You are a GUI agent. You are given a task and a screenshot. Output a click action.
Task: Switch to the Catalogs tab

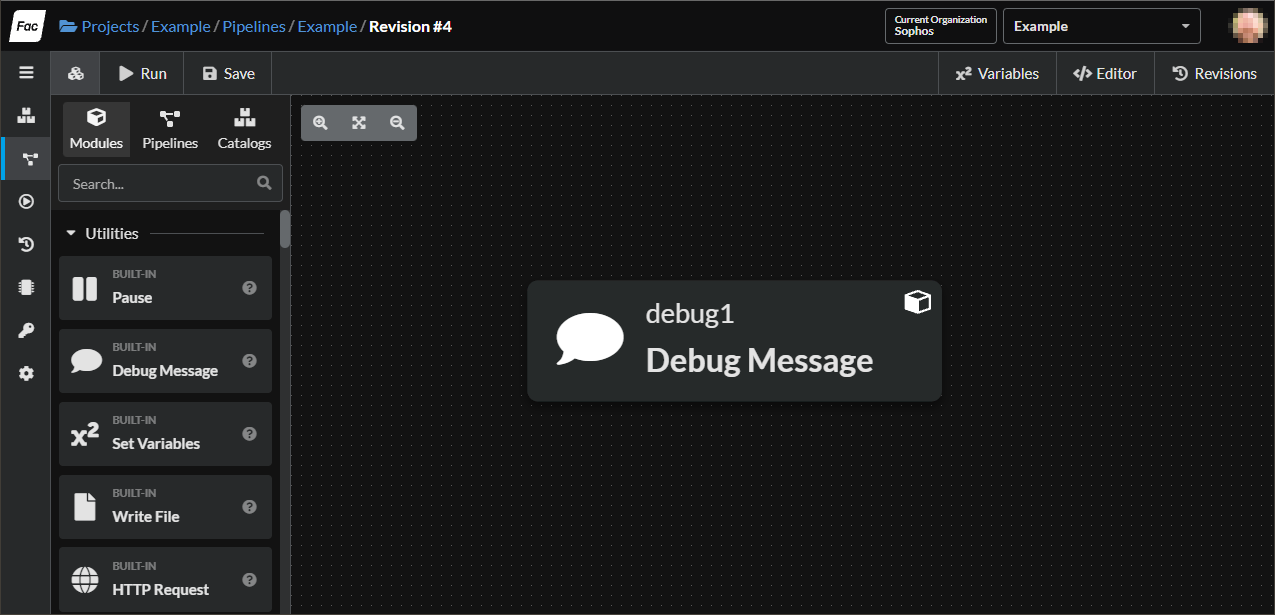click(x=244, y=130)
